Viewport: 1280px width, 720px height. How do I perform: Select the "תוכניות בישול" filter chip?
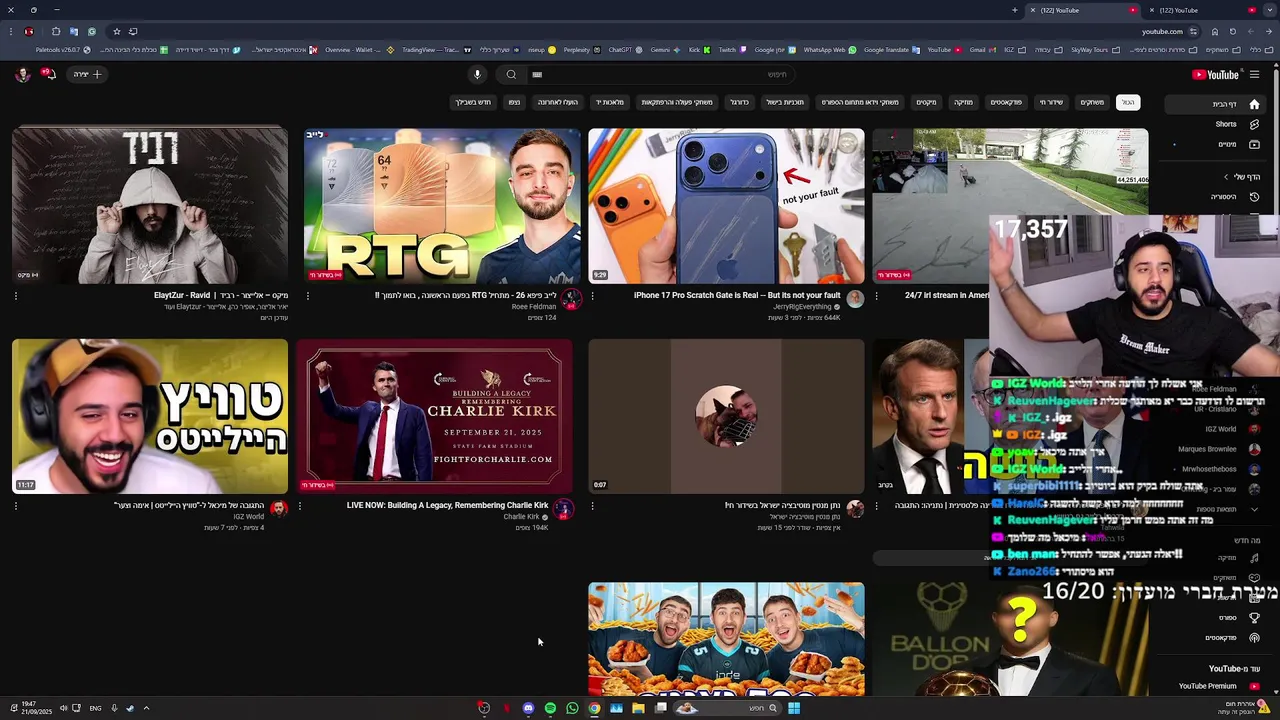point(785,102)
